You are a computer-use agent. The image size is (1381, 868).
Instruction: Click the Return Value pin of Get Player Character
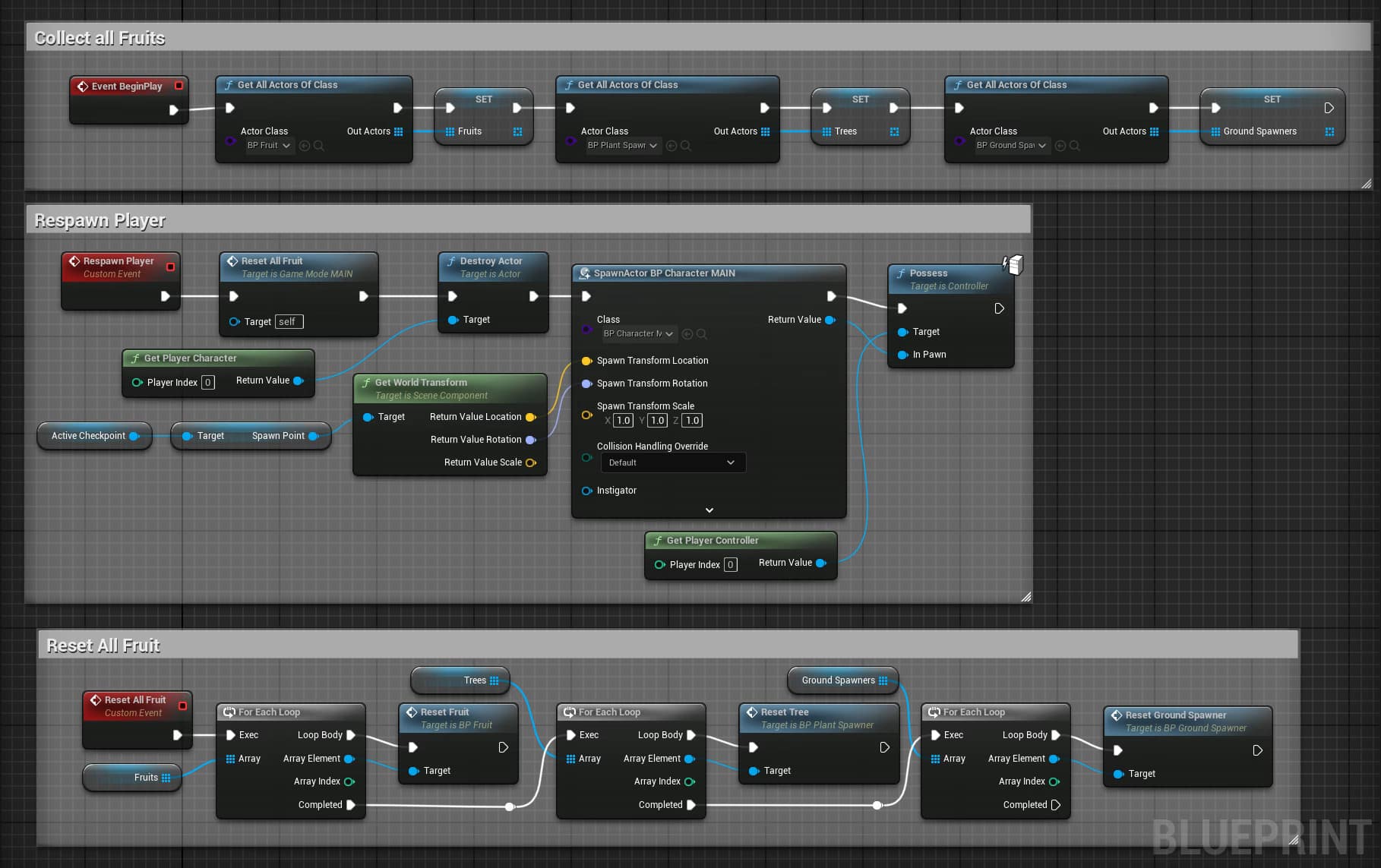[299, 381]
